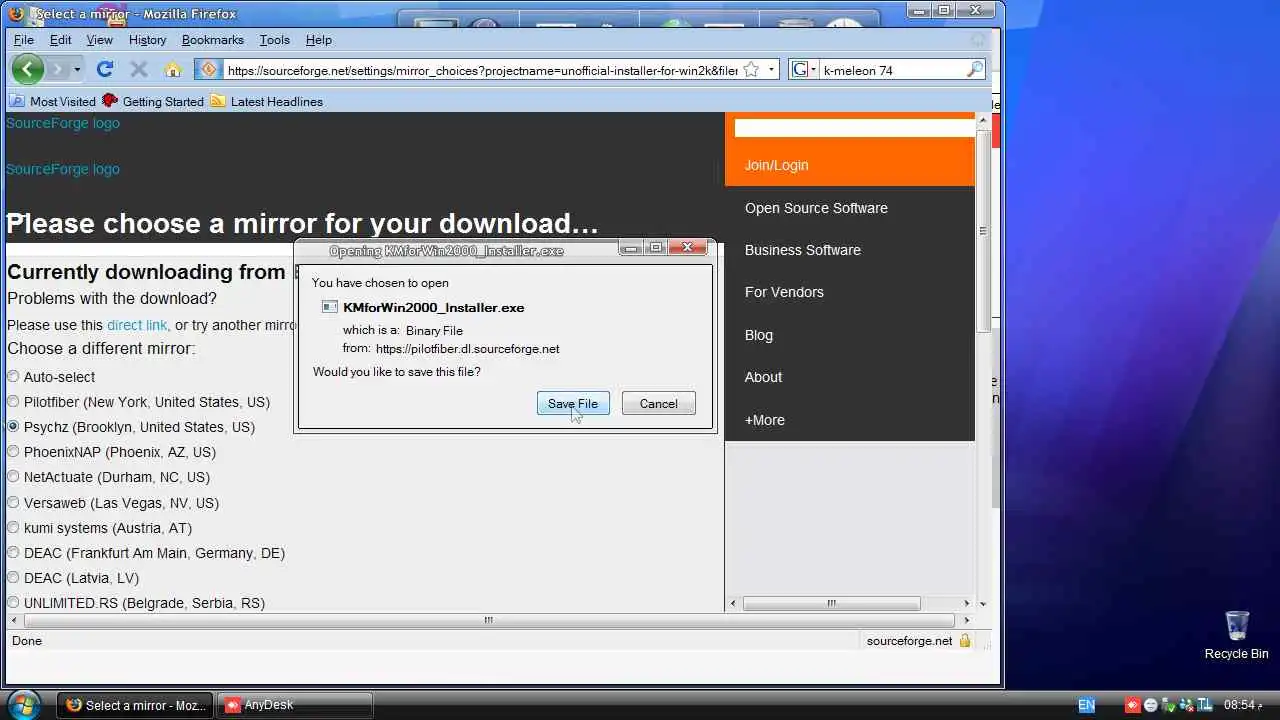
Task: Click the secure padlock icon in status bar
Action: (965, 640)
